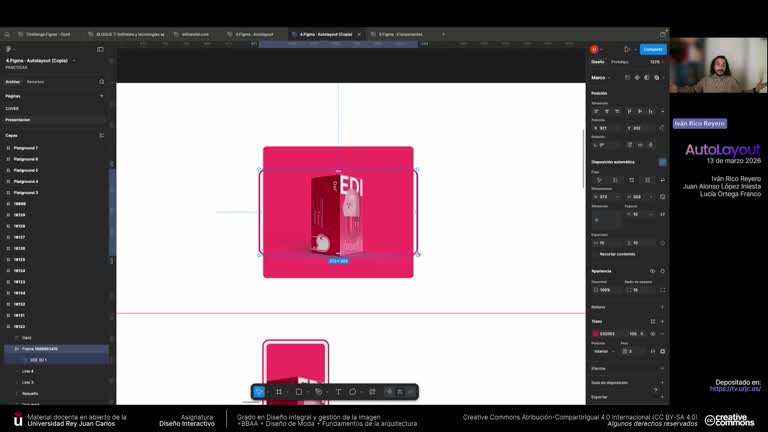The height and width of the screenshot is (432, 768).
Task: Select the Rectangle shape tool
Action: 299,392
